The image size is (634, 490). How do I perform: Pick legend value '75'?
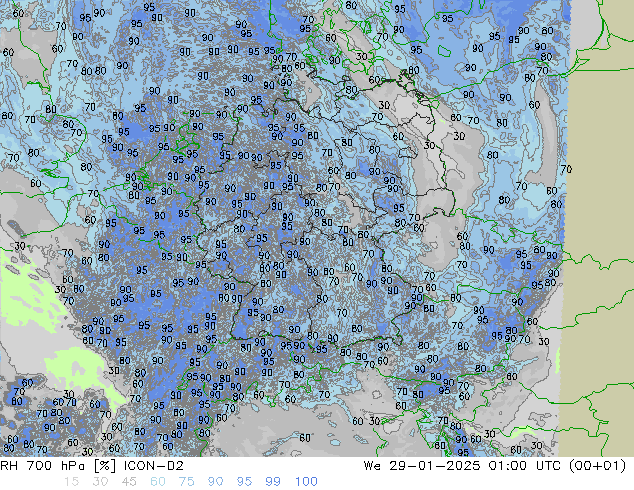pos(186,482)
